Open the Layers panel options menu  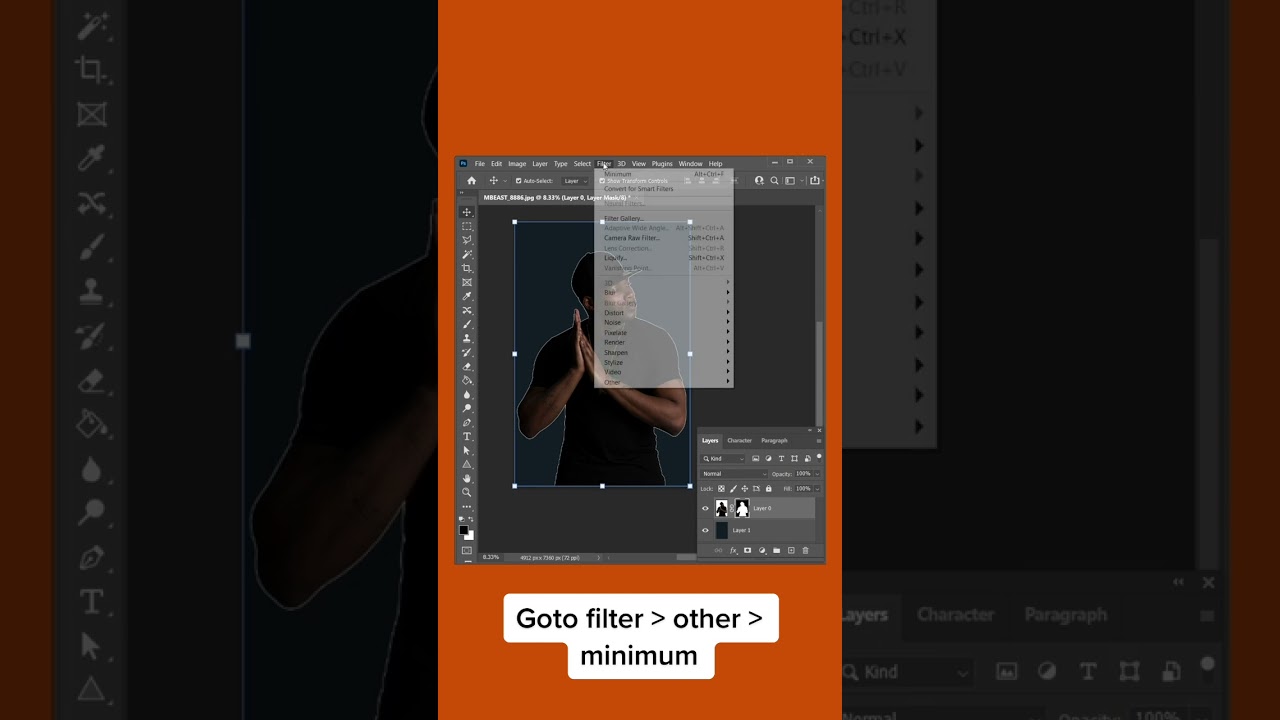coord(819,441)
